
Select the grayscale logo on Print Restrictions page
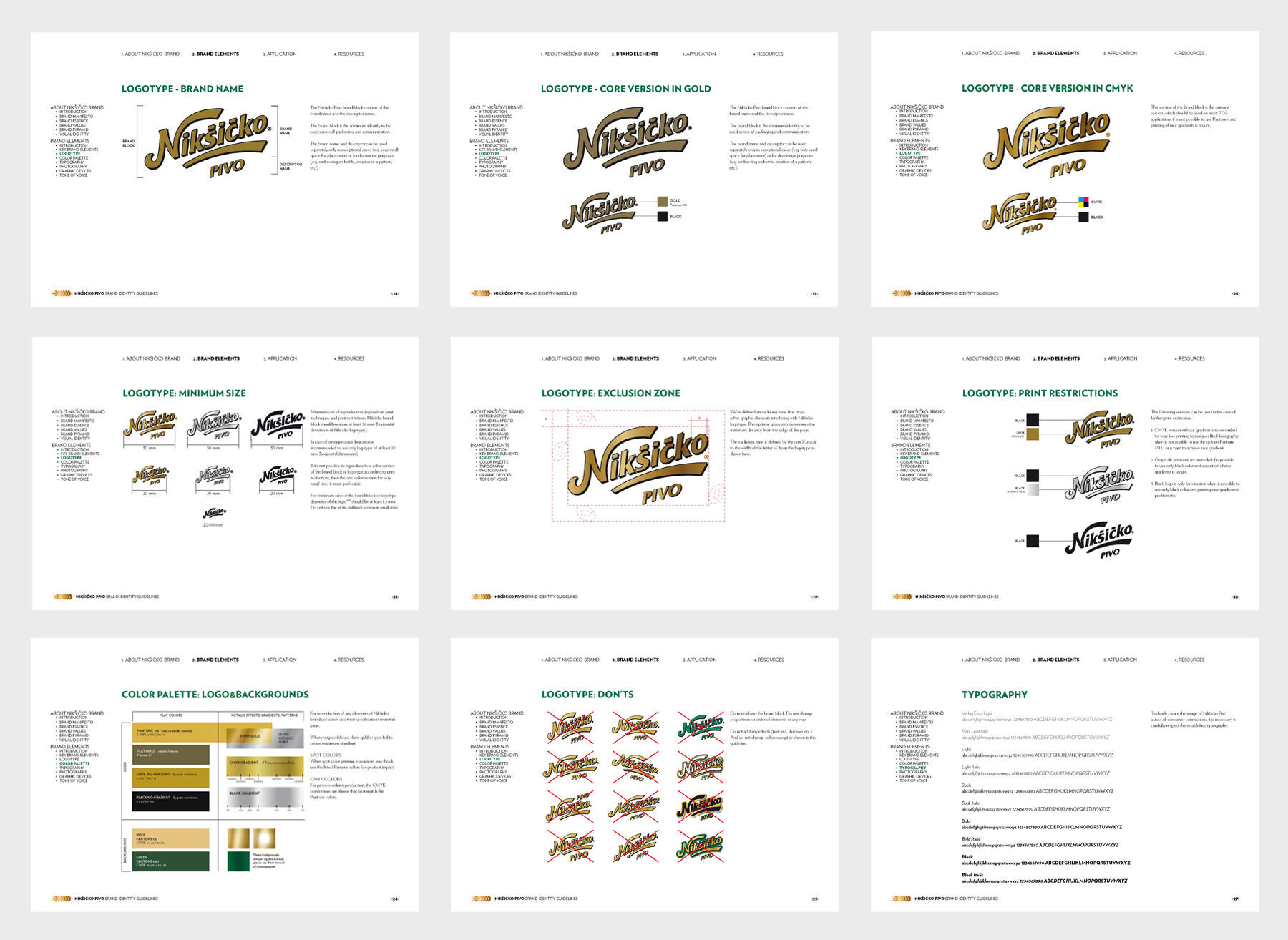[x=1100, y=486]
